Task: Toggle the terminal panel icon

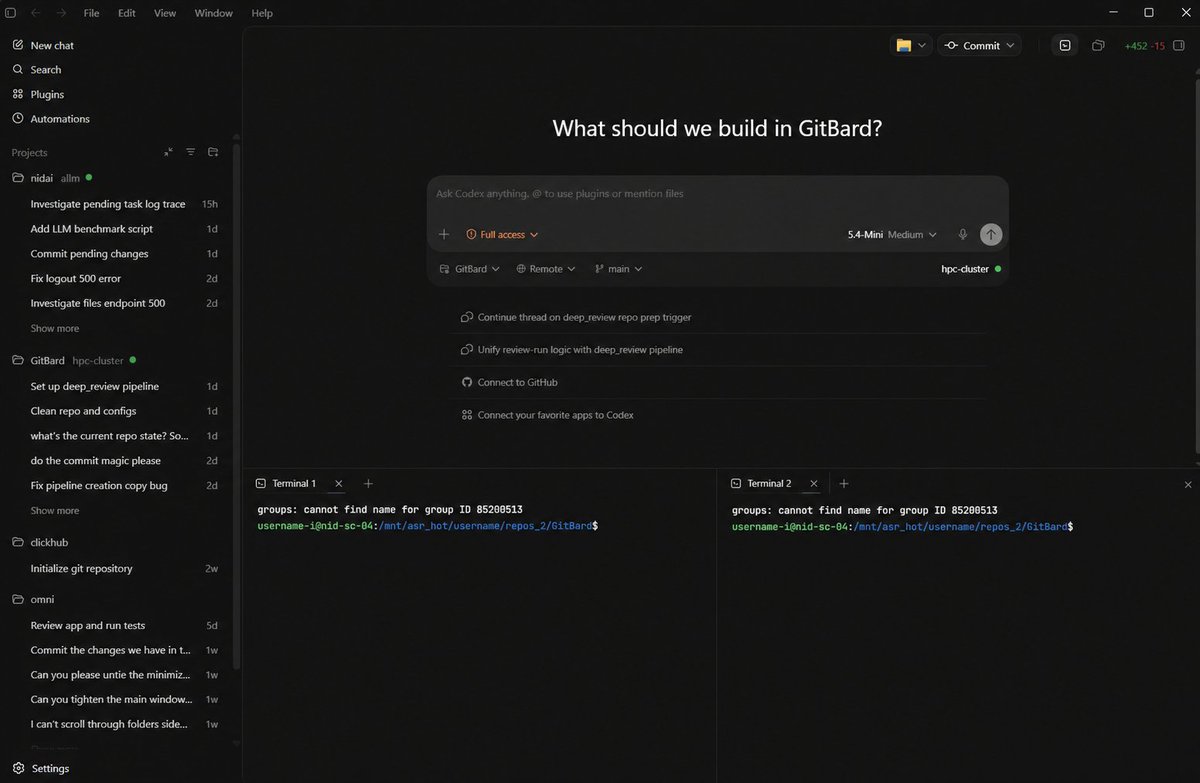Action: point(1065,45)
